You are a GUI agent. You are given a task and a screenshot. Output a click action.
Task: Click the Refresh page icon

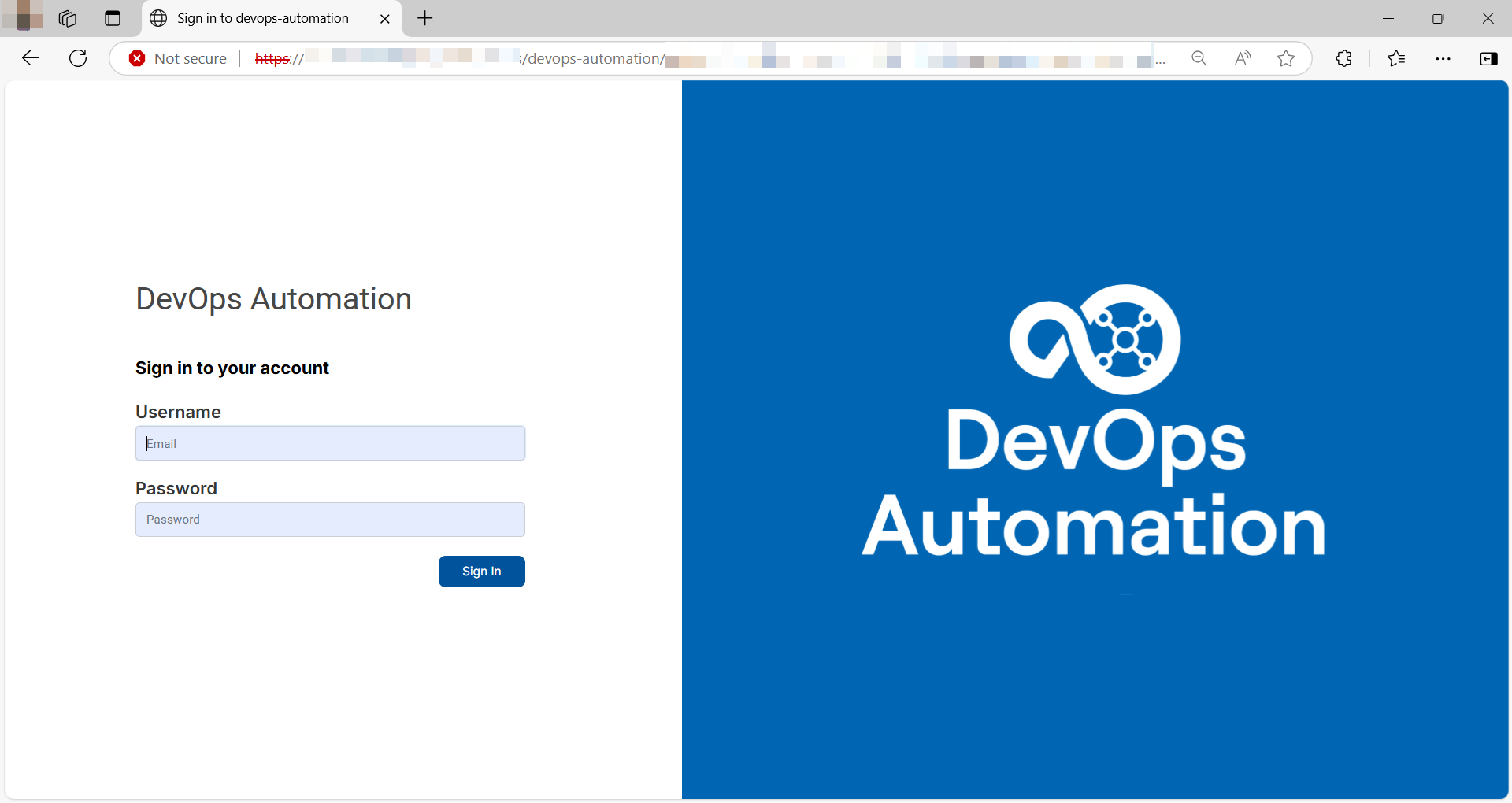click(78, 57)
